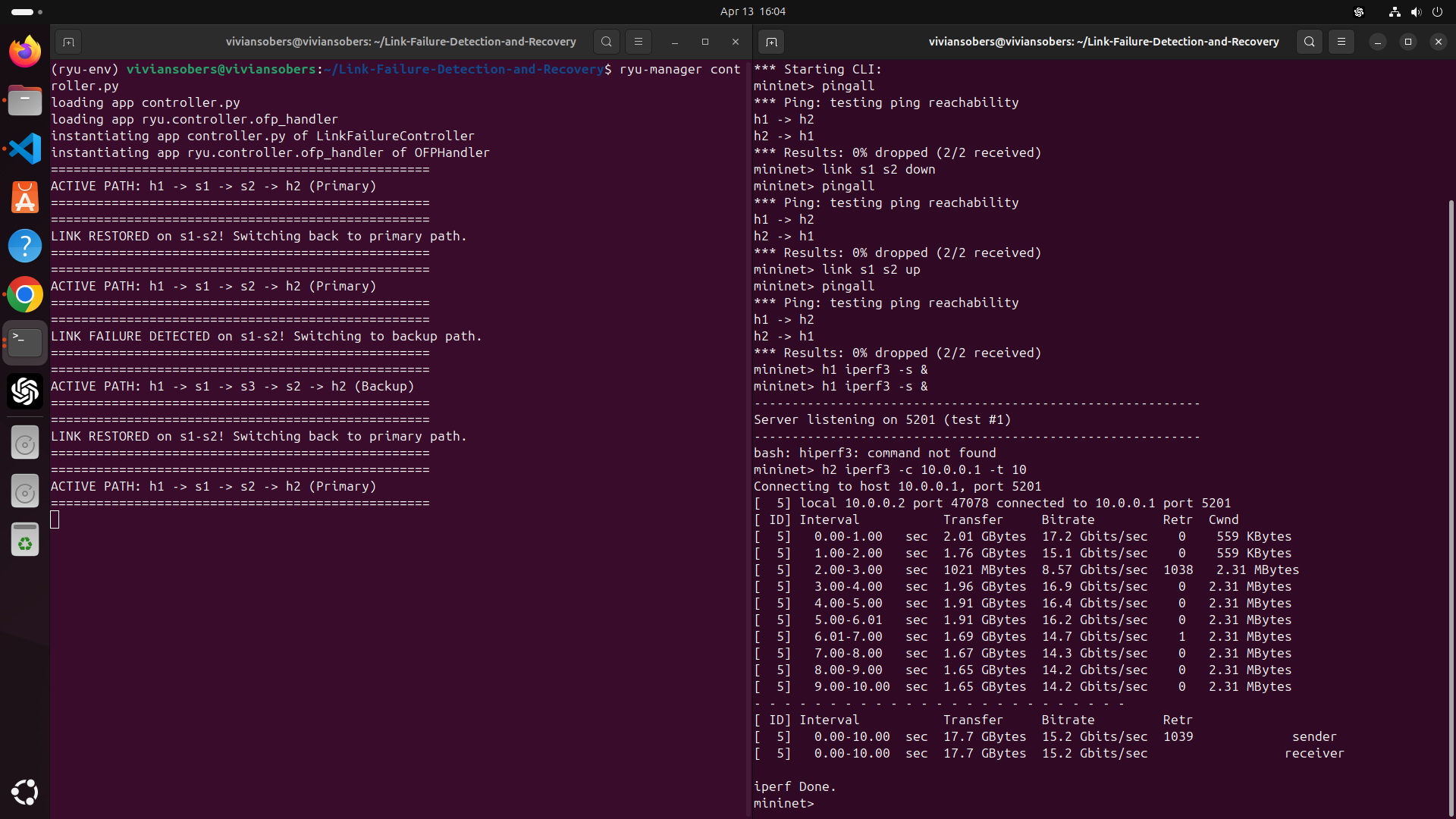Open the left terminal hamburger menu
Viewport: 1456px width, 819px height.
coord(639,42)
